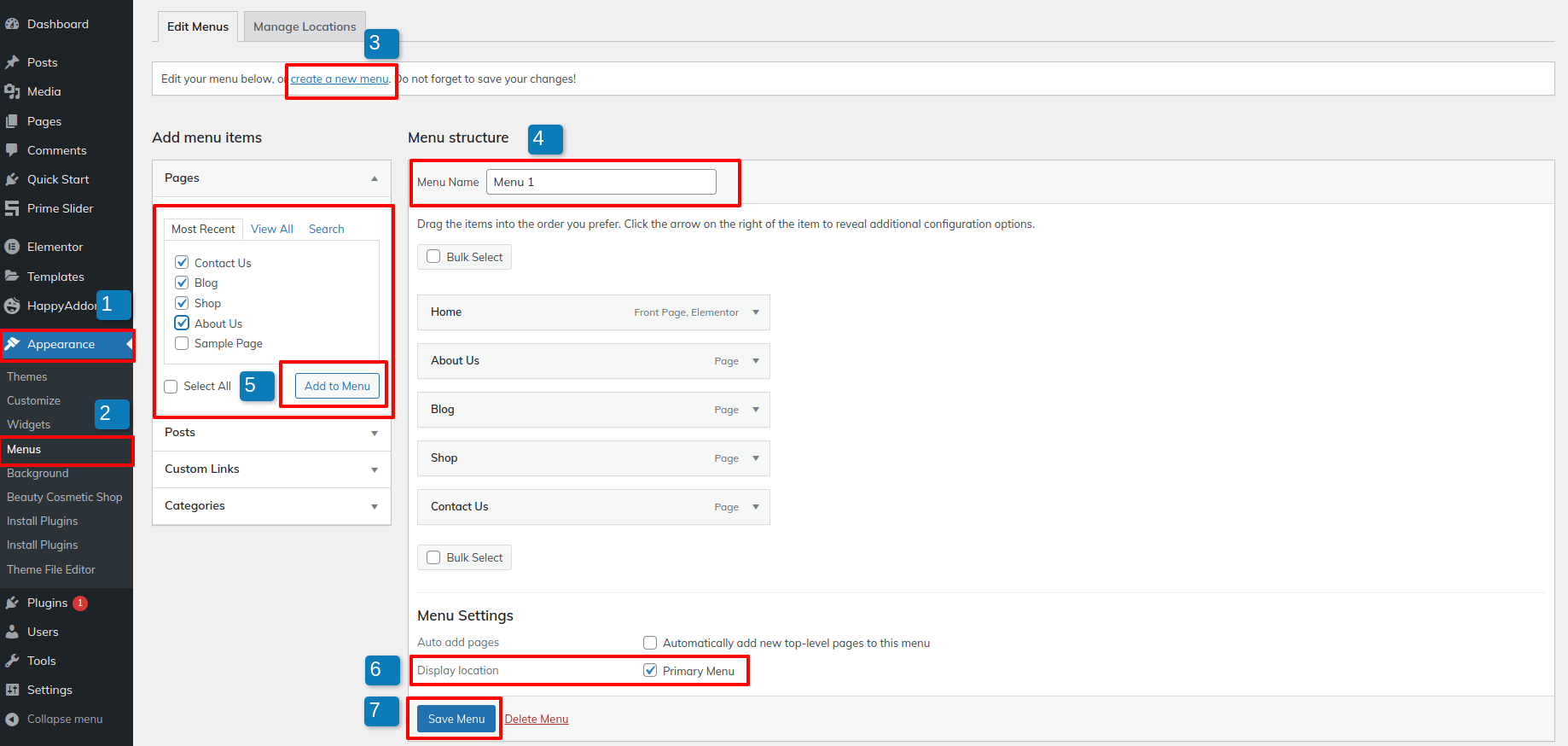This screenshot has width=1568, height=746.
Task: Click the Posts pushpin icon
Action: [12, 62]
